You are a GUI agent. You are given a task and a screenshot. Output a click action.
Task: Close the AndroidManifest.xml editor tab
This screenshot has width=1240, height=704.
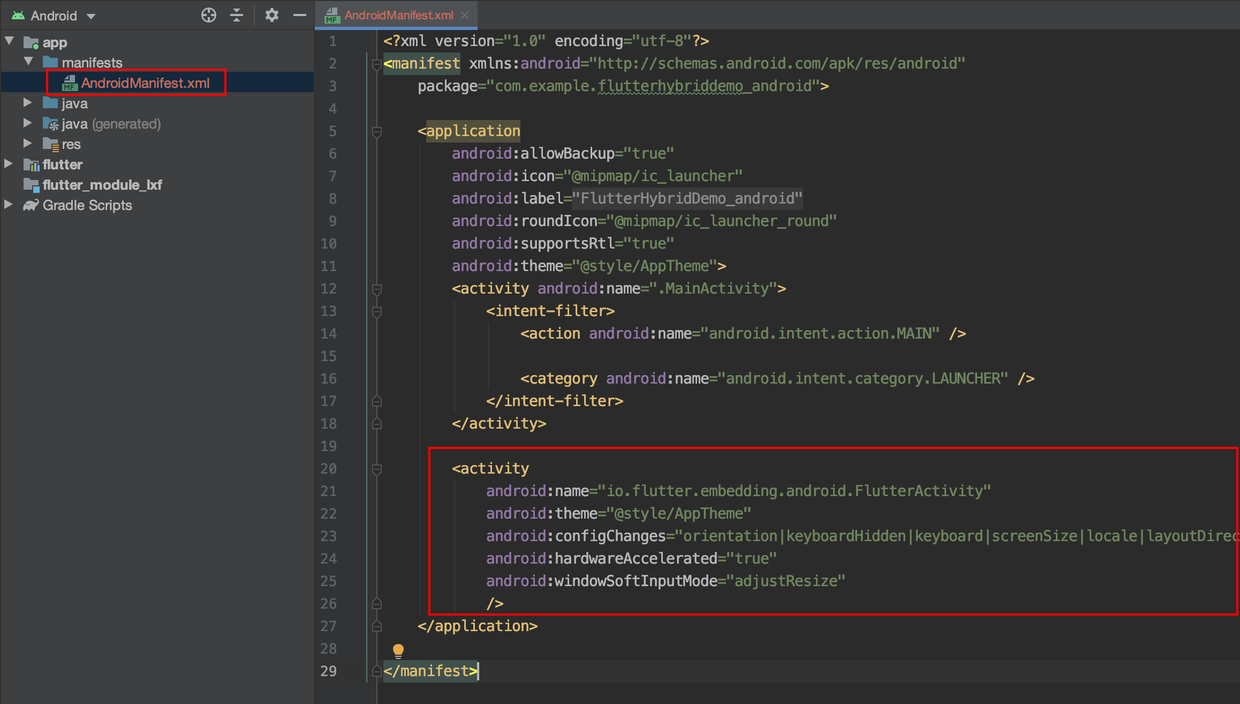tap(466, 15)
